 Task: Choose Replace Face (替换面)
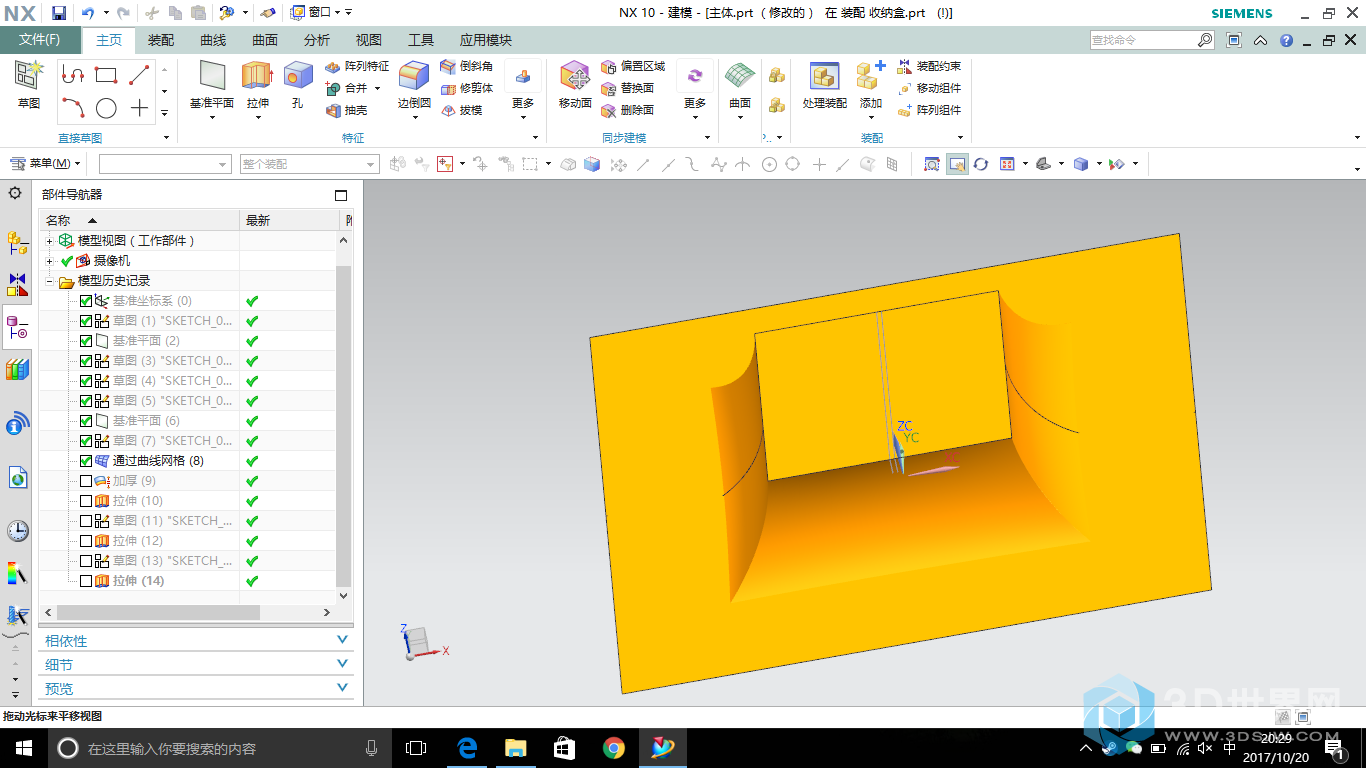[x=628, y=88]
